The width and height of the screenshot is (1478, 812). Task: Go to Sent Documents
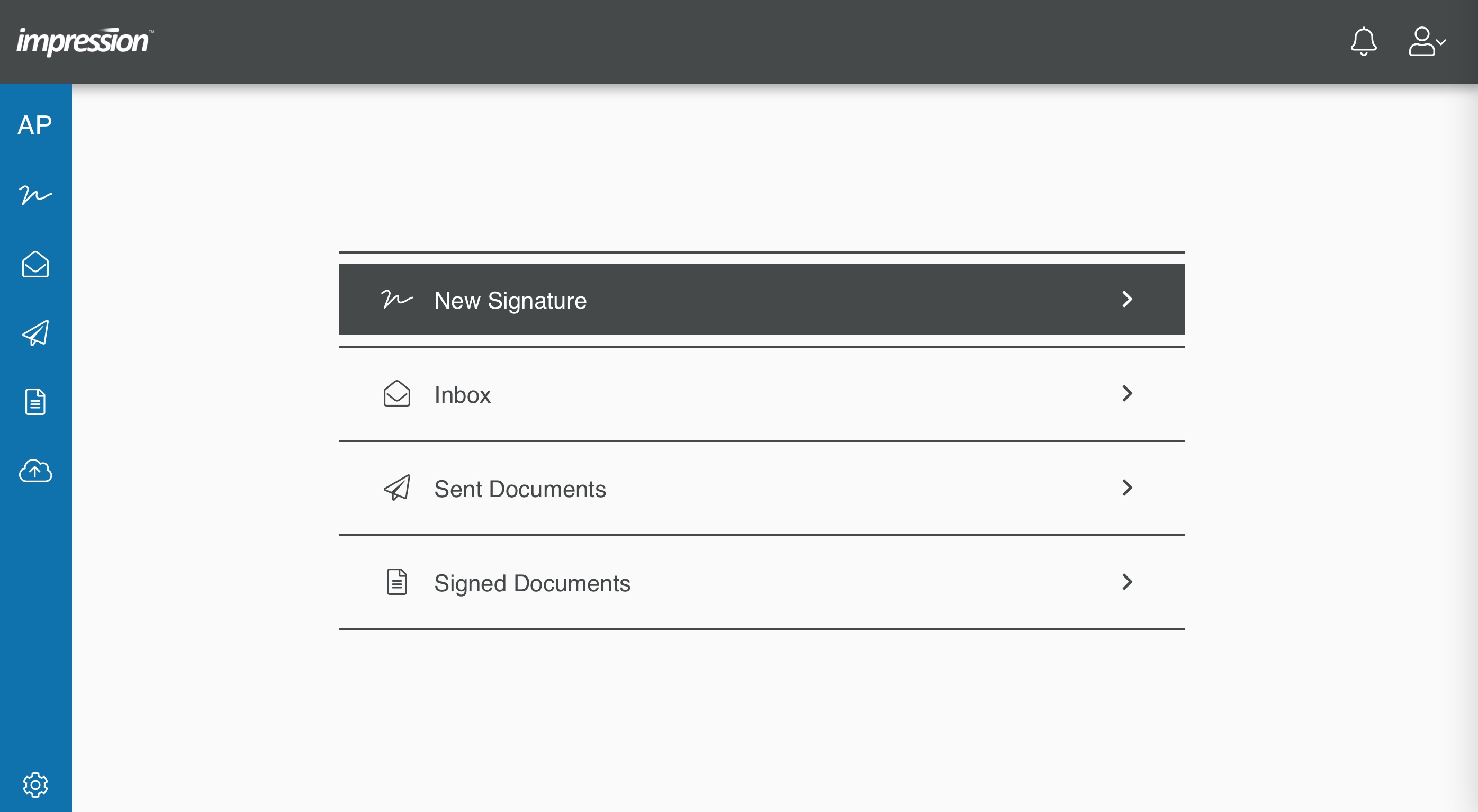(520, 489)
